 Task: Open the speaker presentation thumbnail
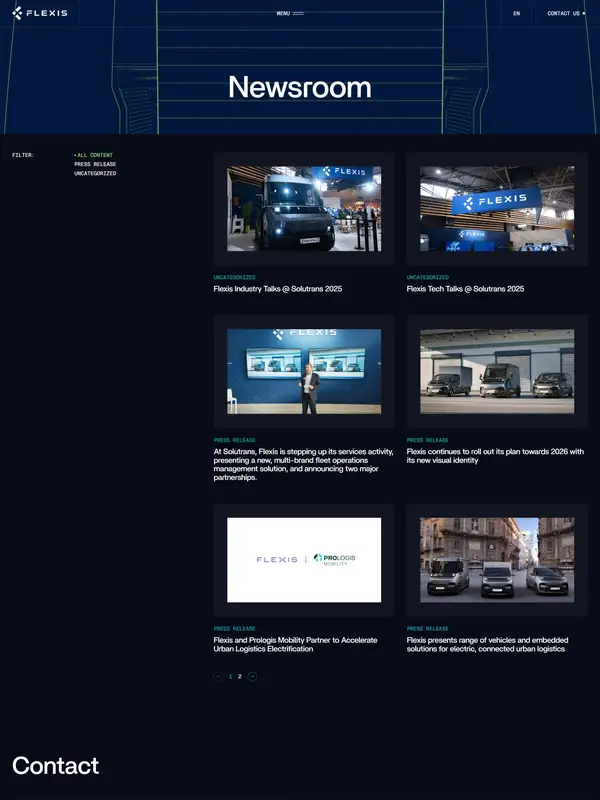point(304,372)
